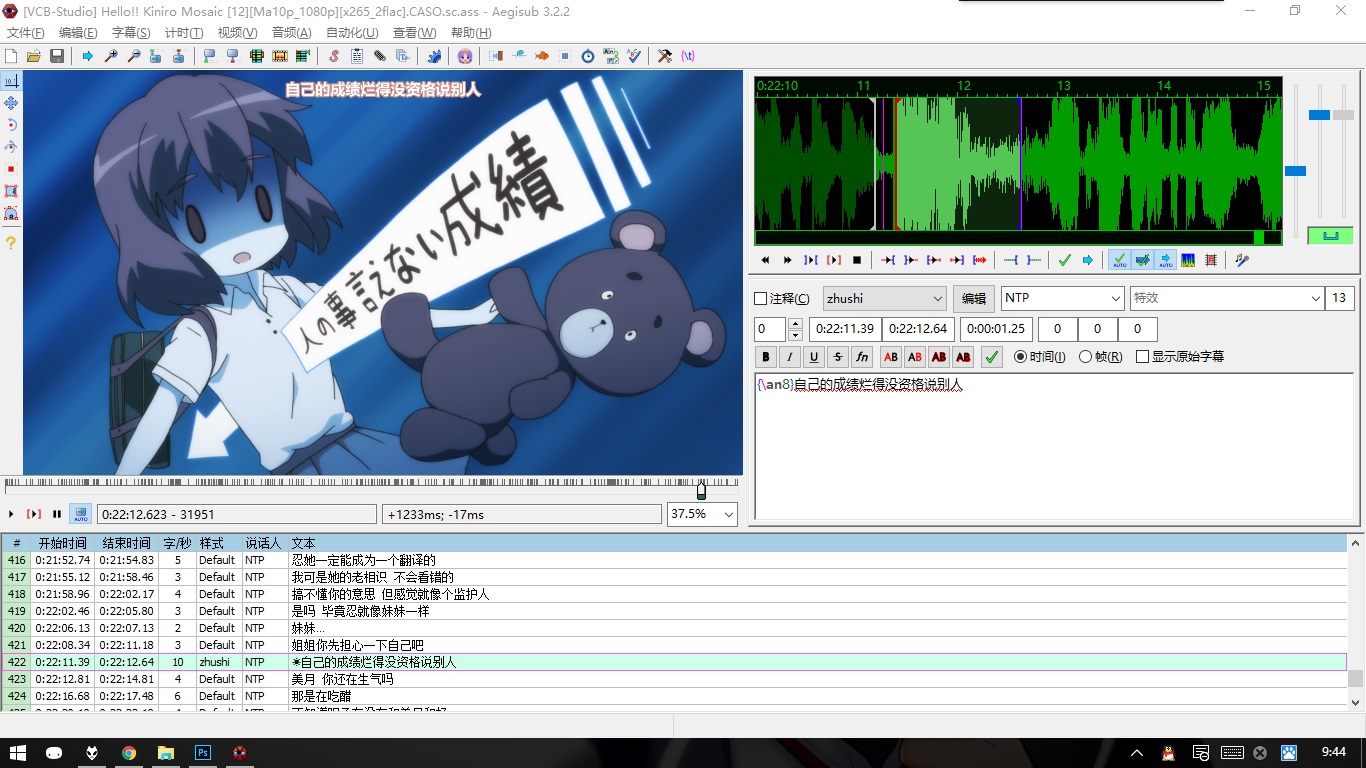Tick the 注释(C) comment checkbox
This screenshot has height=768, width=1366.
coord(760,299)
